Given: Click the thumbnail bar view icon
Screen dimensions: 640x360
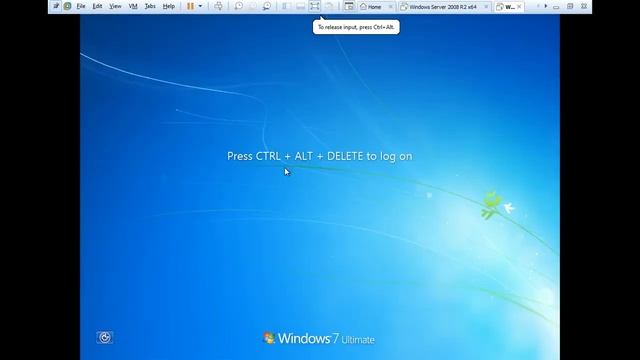Looking at the screenshot, I should pyautogui.click(x=300, y=6).
